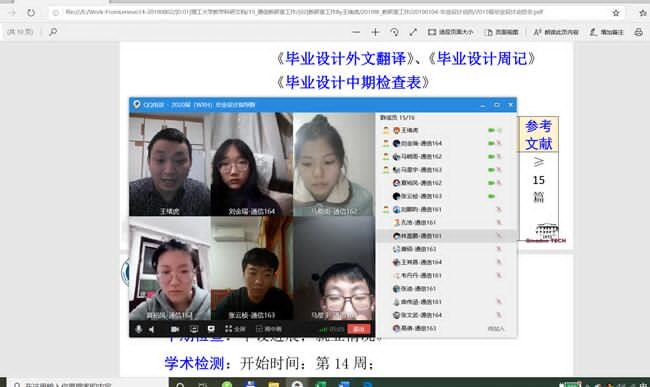The height and width of the screenshot is (387, 650).
Task: Zoom out with the minus icon in PDF toolbar
Action: click(x=356, y=32)
